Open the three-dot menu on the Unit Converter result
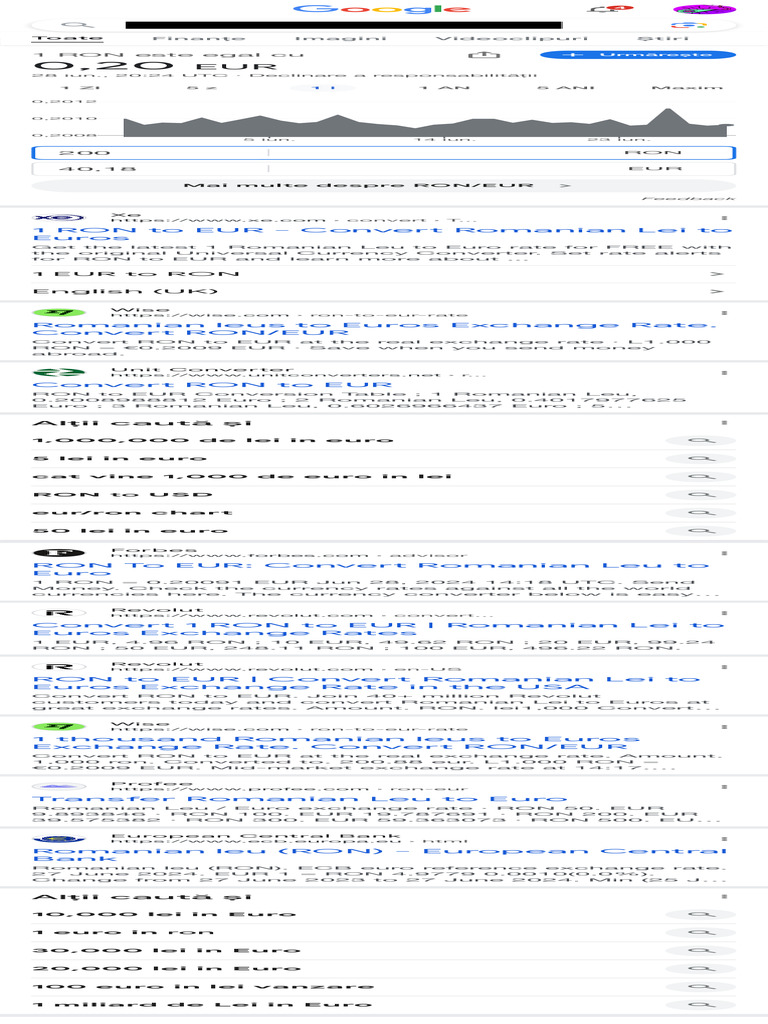Image resolution: width=768 pixels, height=1024 pixels. pyautogui.click(x=724, y=373)
